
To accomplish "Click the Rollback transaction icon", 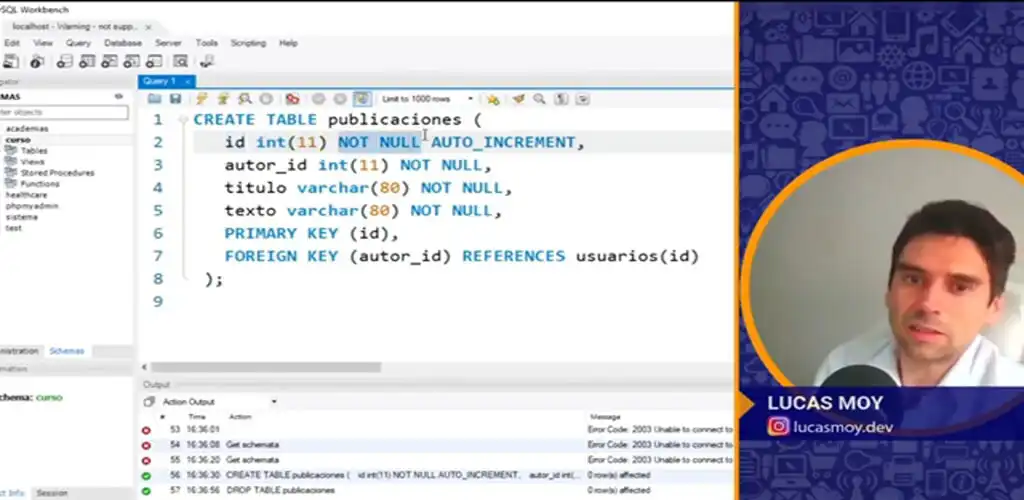I will point(340,99).
